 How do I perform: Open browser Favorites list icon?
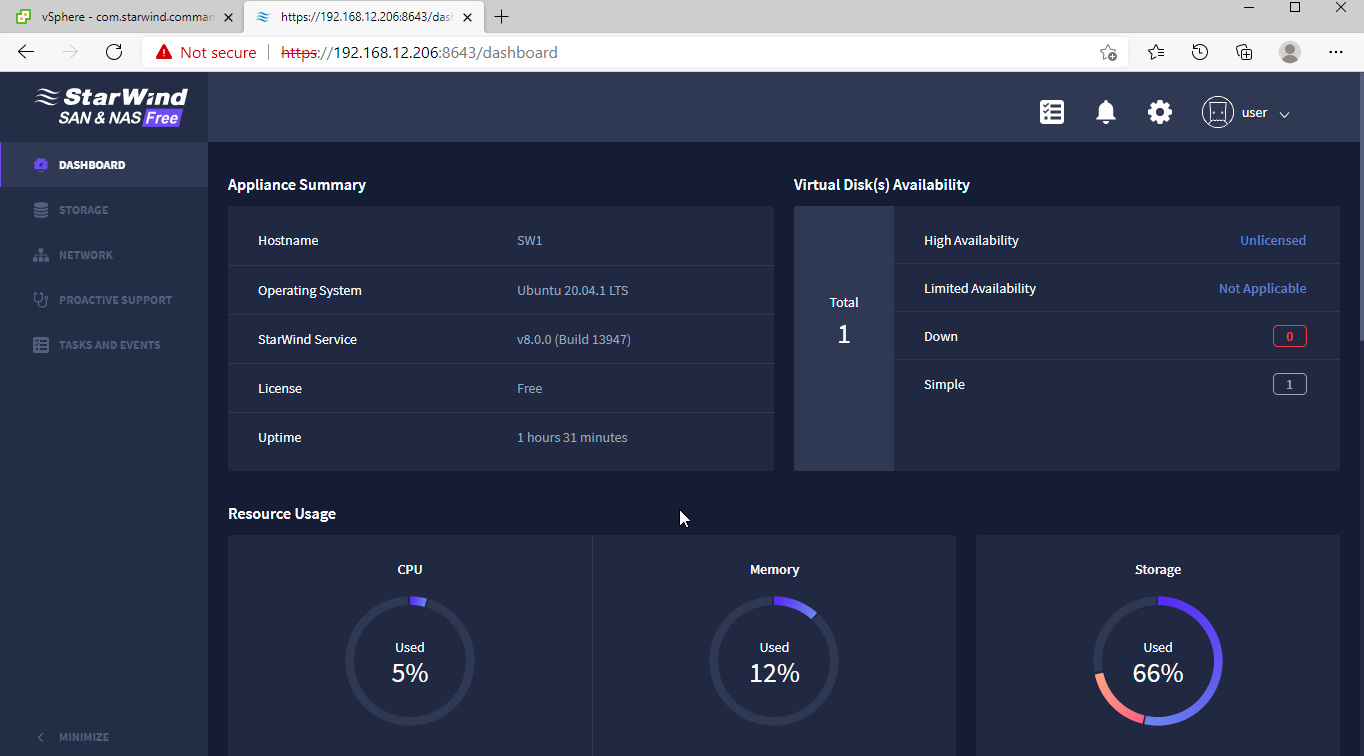1156,52
